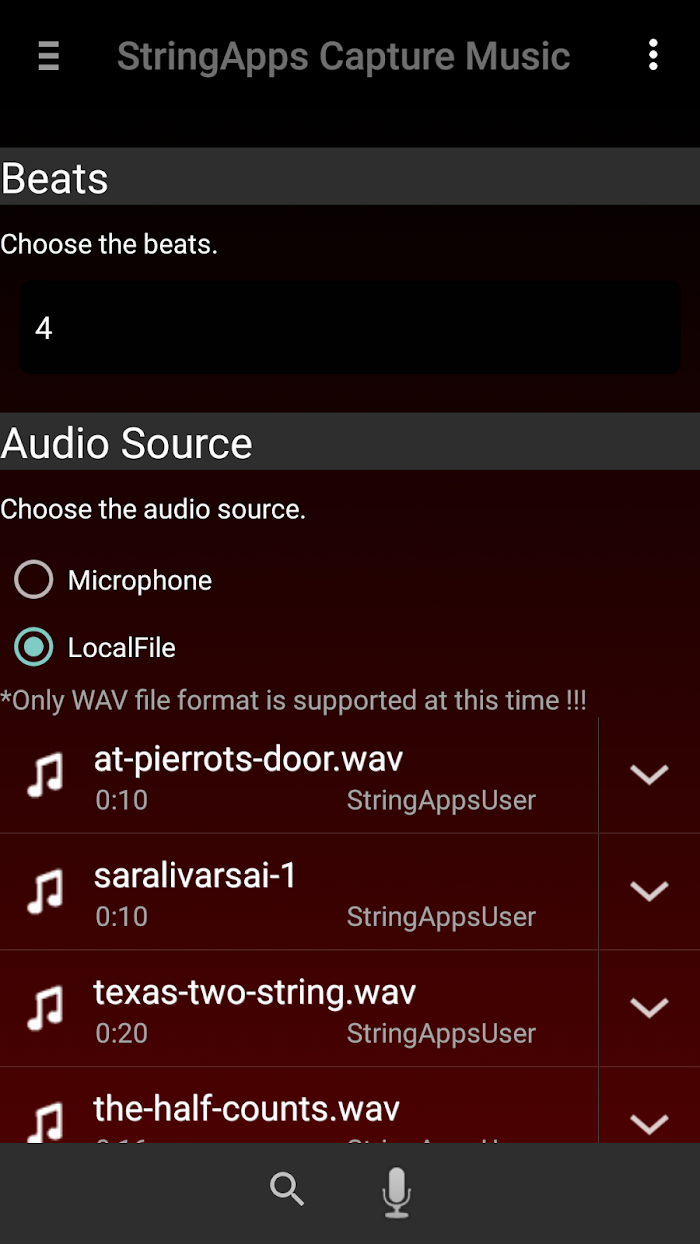
Task: Choose the at-pierrots-door.wav file title
Action: 248,760
